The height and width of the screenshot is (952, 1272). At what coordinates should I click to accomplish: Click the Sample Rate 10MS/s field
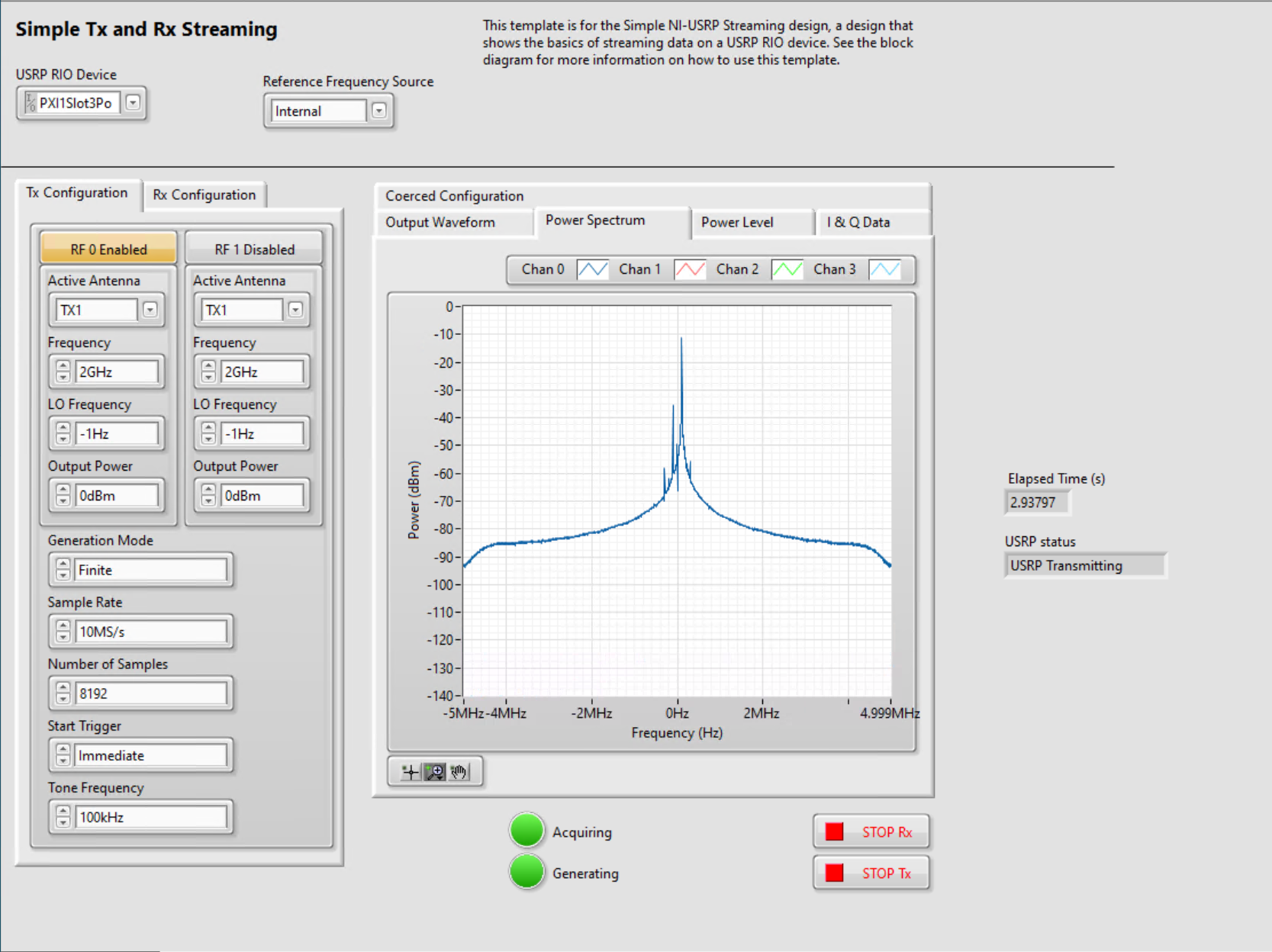pos(151,632)
